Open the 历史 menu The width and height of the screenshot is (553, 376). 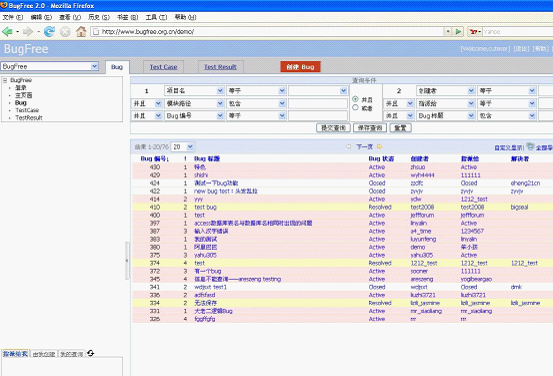(x=99, y=17)
